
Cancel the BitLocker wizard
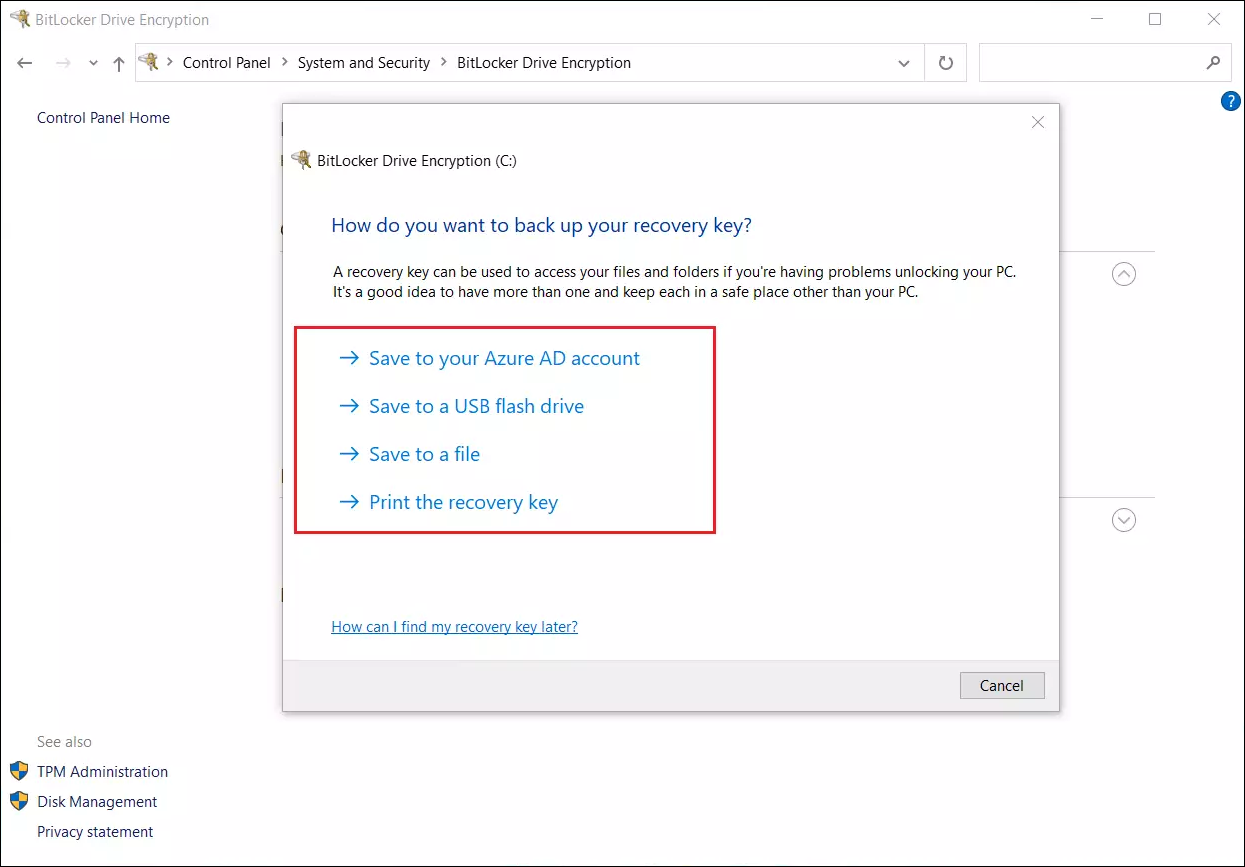pyautogui.click(x=1002, y=686)
